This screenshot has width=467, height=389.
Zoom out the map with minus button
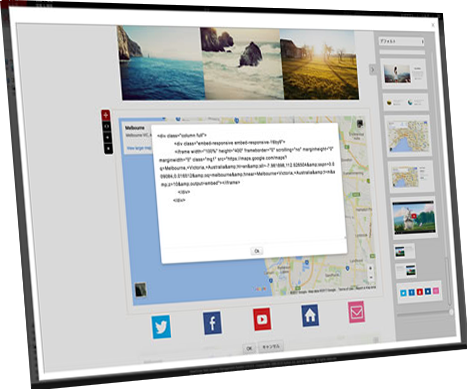371,277
